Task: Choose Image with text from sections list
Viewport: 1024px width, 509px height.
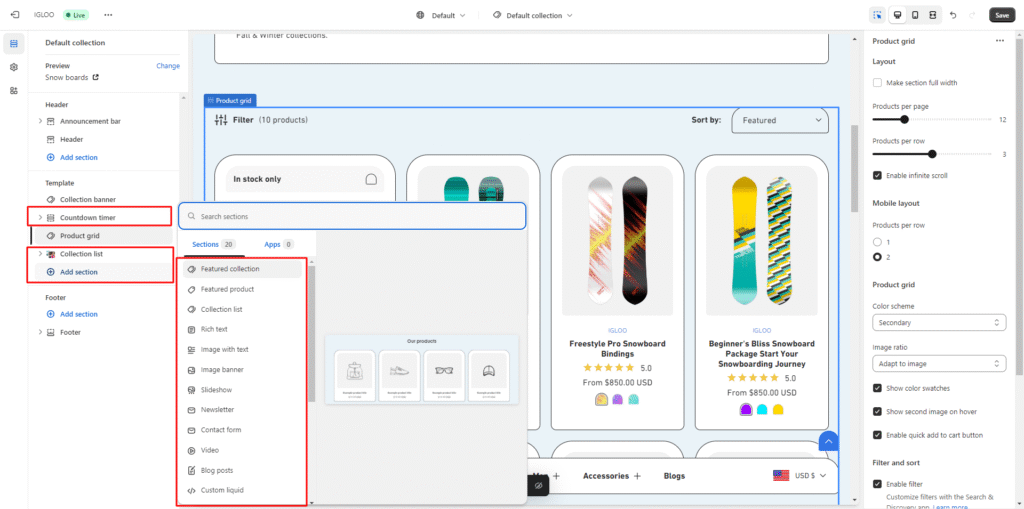Action: [x=224, y=349]
